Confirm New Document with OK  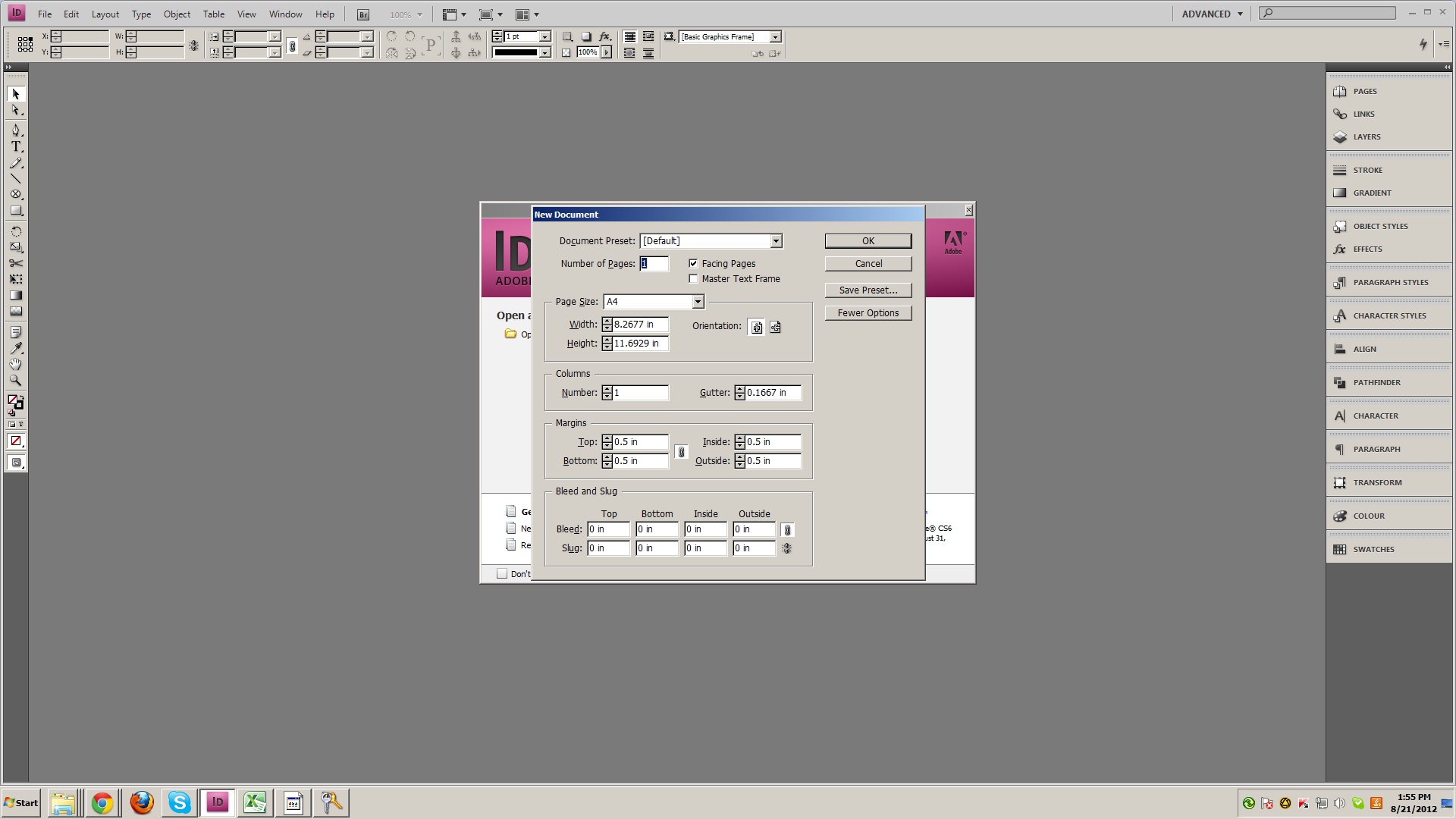[868, 240]
